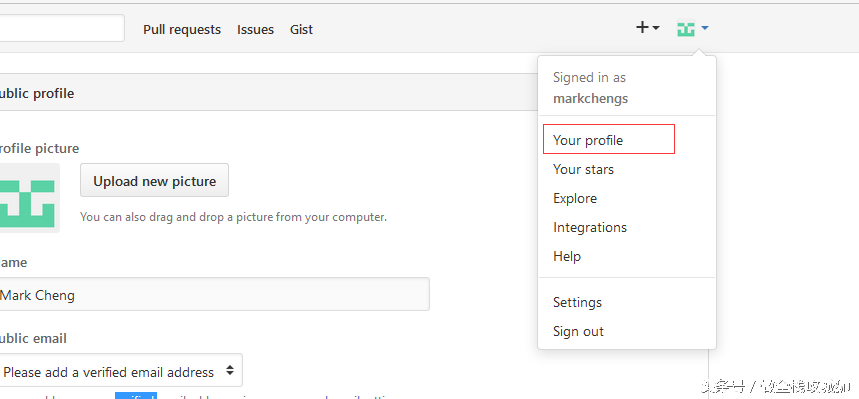
Task: Click the Upload new picture button
Action: pyautogui.click(x=154, y=180)
